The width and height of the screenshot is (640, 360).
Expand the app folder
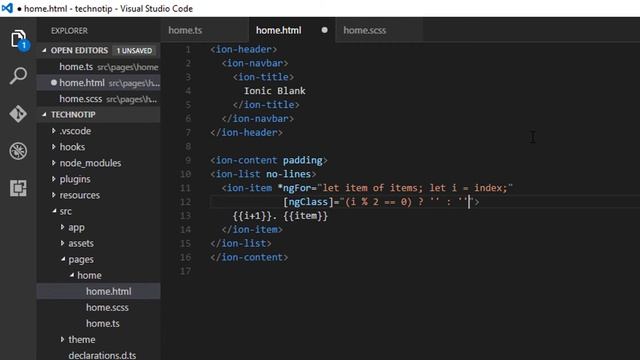[x=62, y=227]
